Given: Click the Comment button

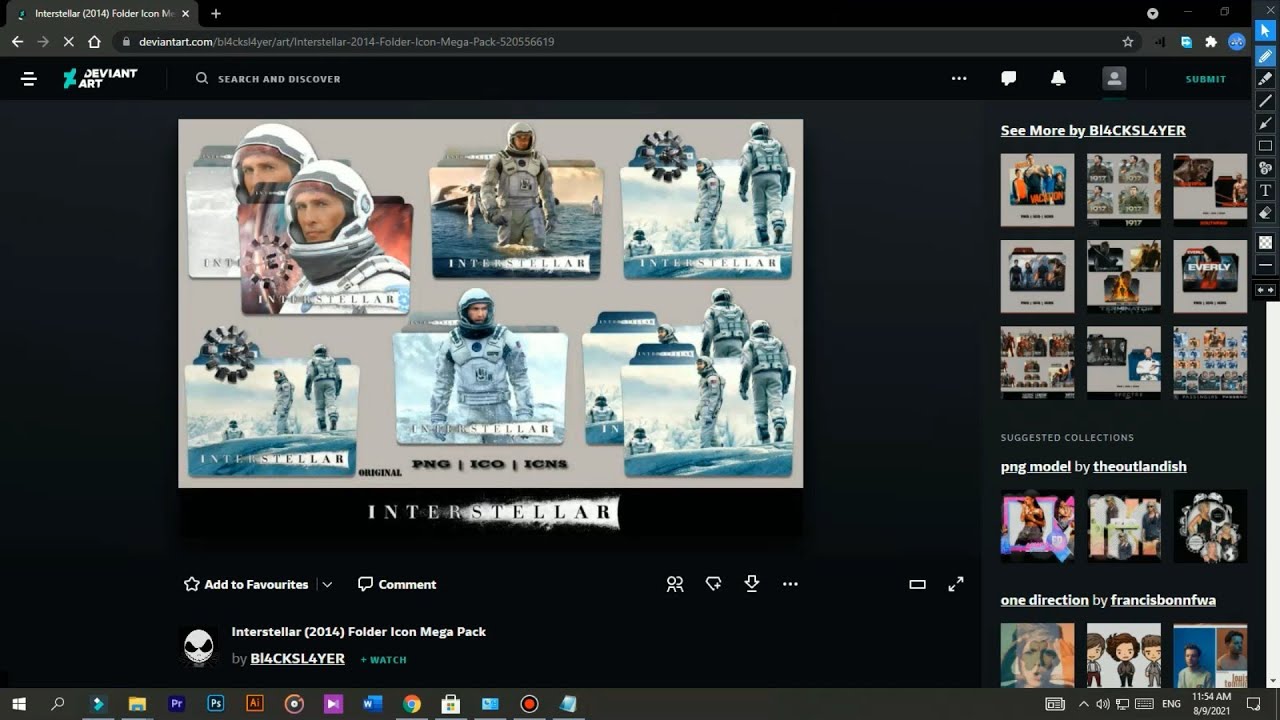Looking at the screenshot, I should (397, 584).
